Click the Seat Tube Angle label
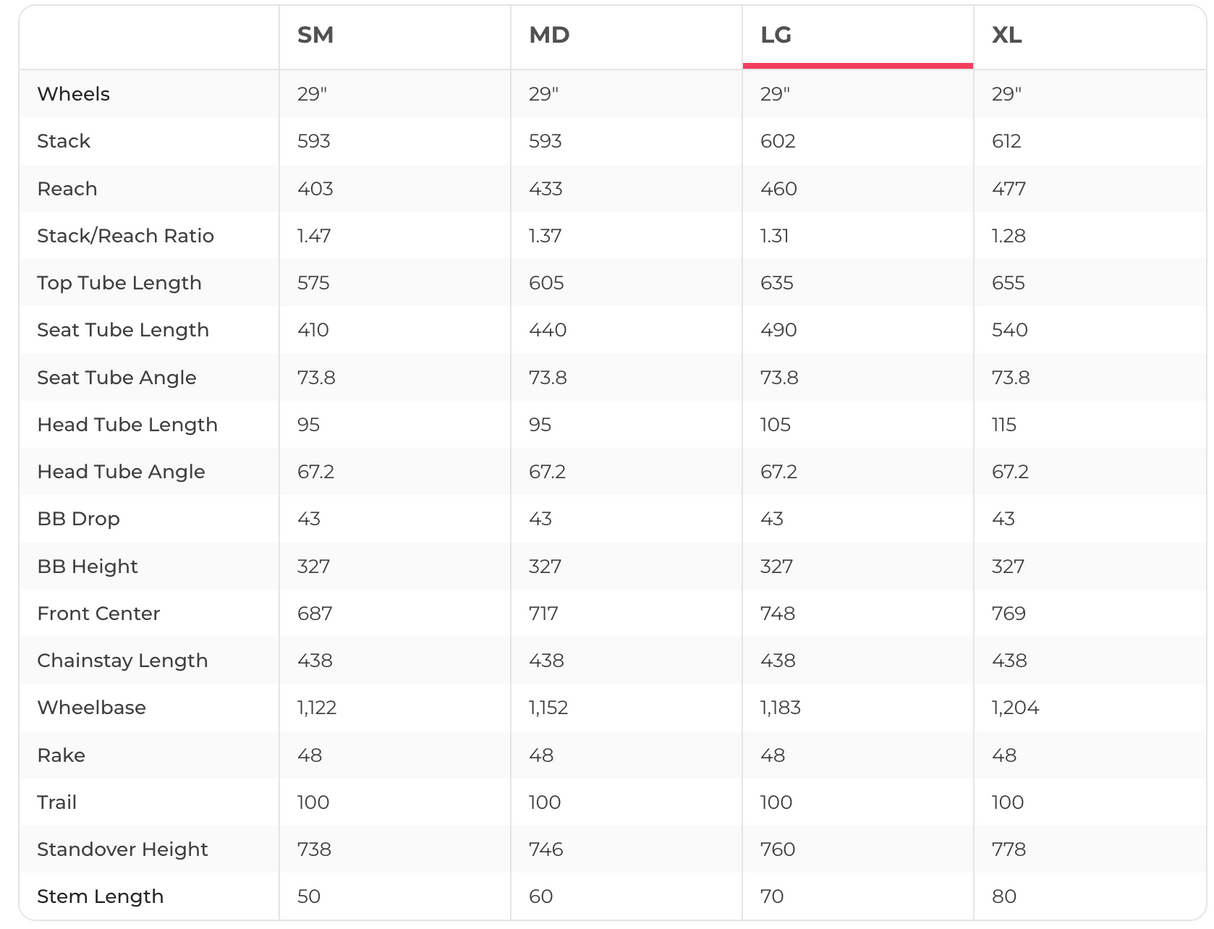The height and width of the screenshot is (929, 1214). point(116,378)
